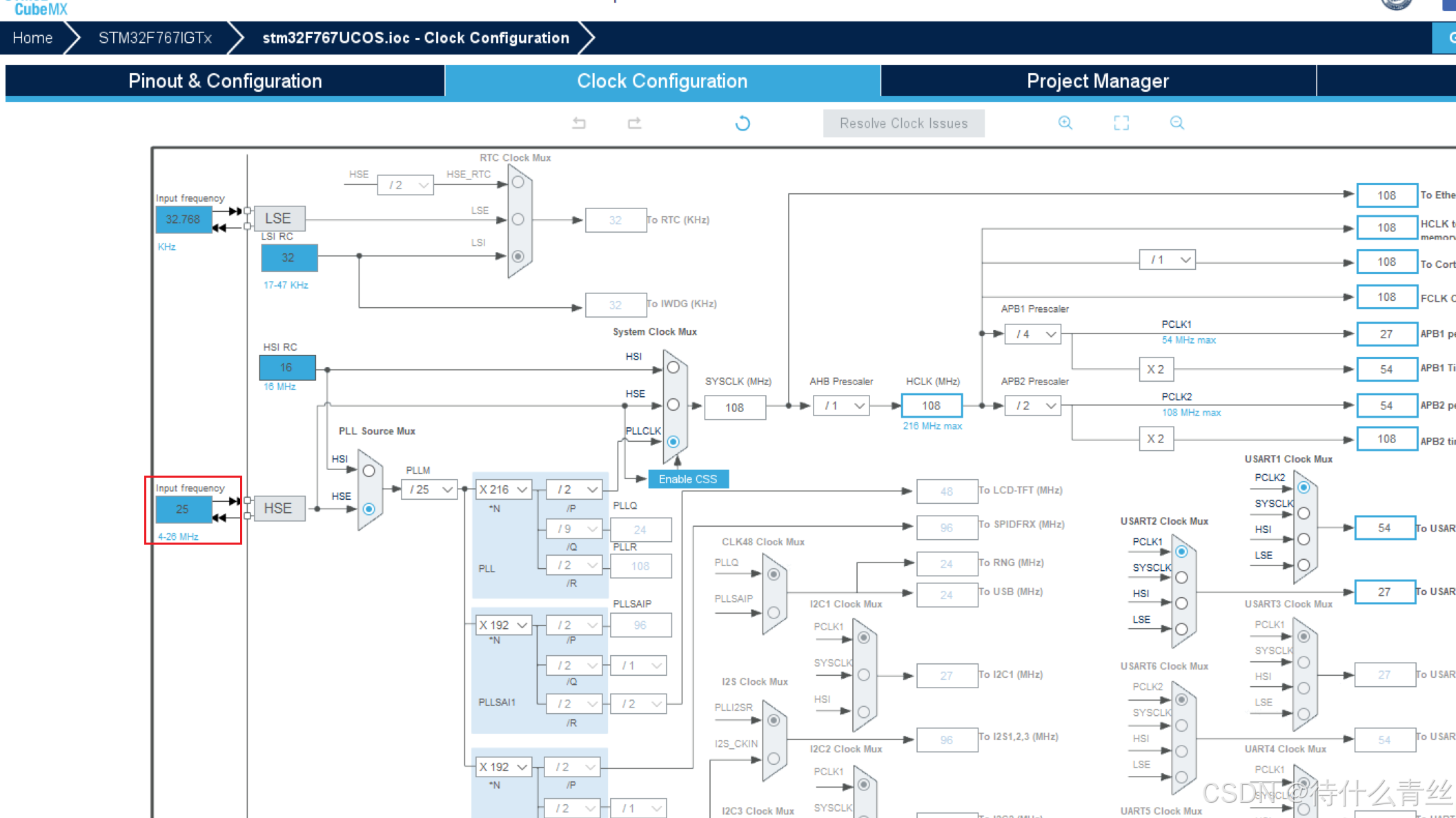Select I2S_CKIN in I2S Clock Mux
This screenshot has width=1456, height=818.
(x=774, y=759)
